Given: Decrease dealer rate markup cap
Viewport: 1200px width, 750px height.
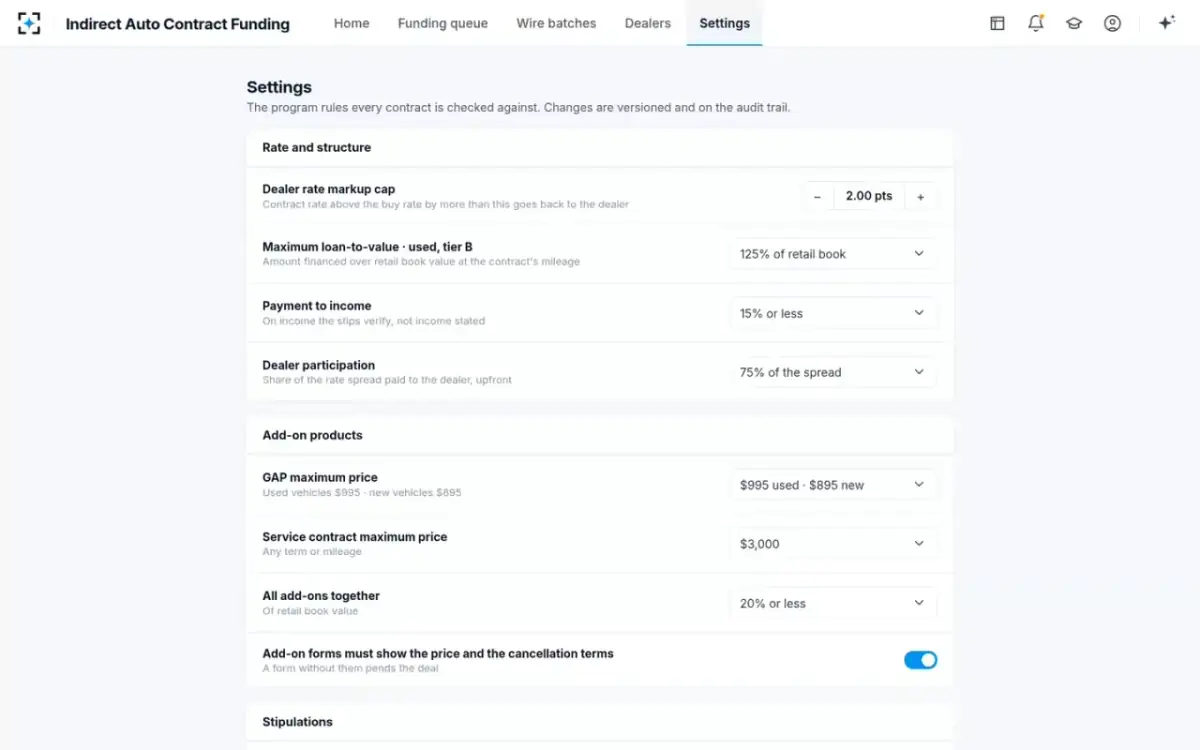Looking at the screenshot, I should pos(817,197).
